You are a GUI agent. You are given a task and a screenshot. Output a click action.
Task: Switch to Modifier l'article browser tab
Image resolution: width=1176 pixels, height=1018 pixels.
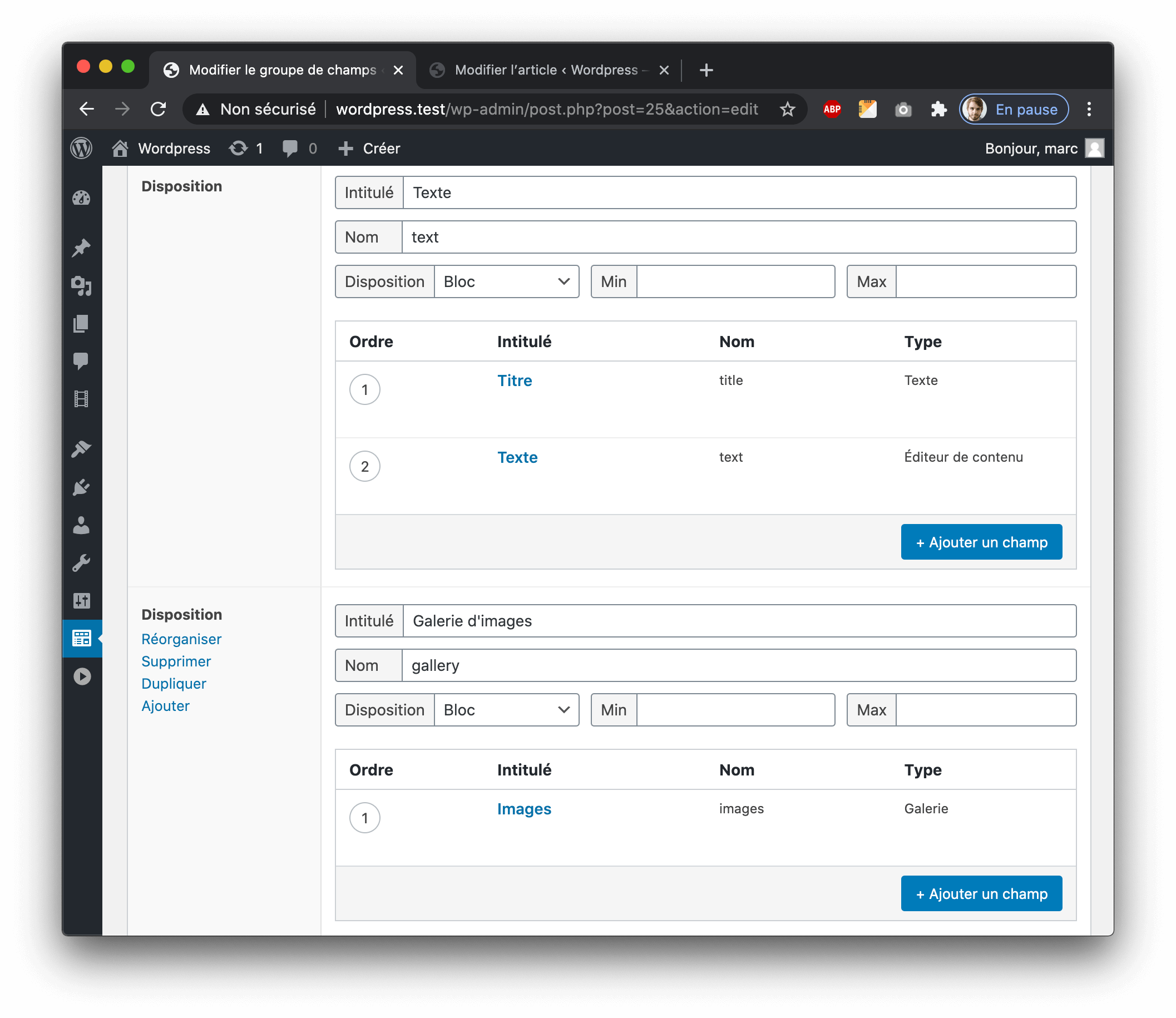pyautogui.click(x=545, y=70)
